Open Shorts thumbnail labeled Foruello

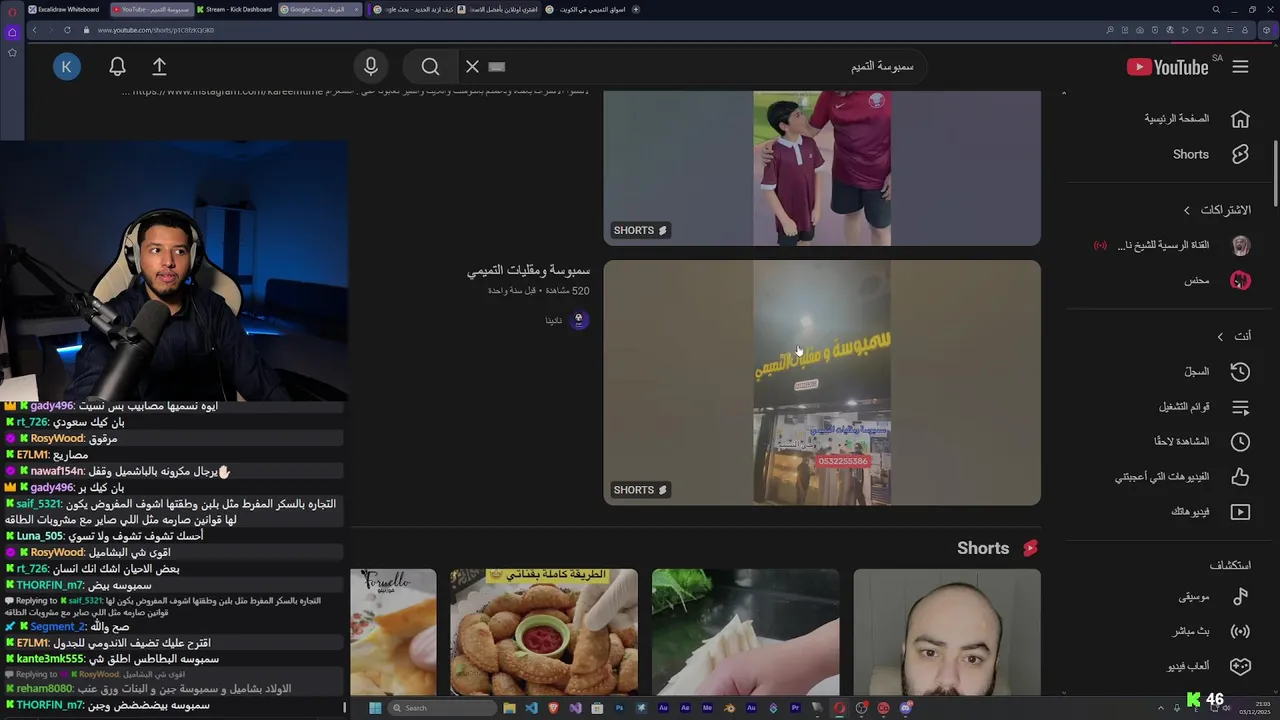tap(393, 632)
